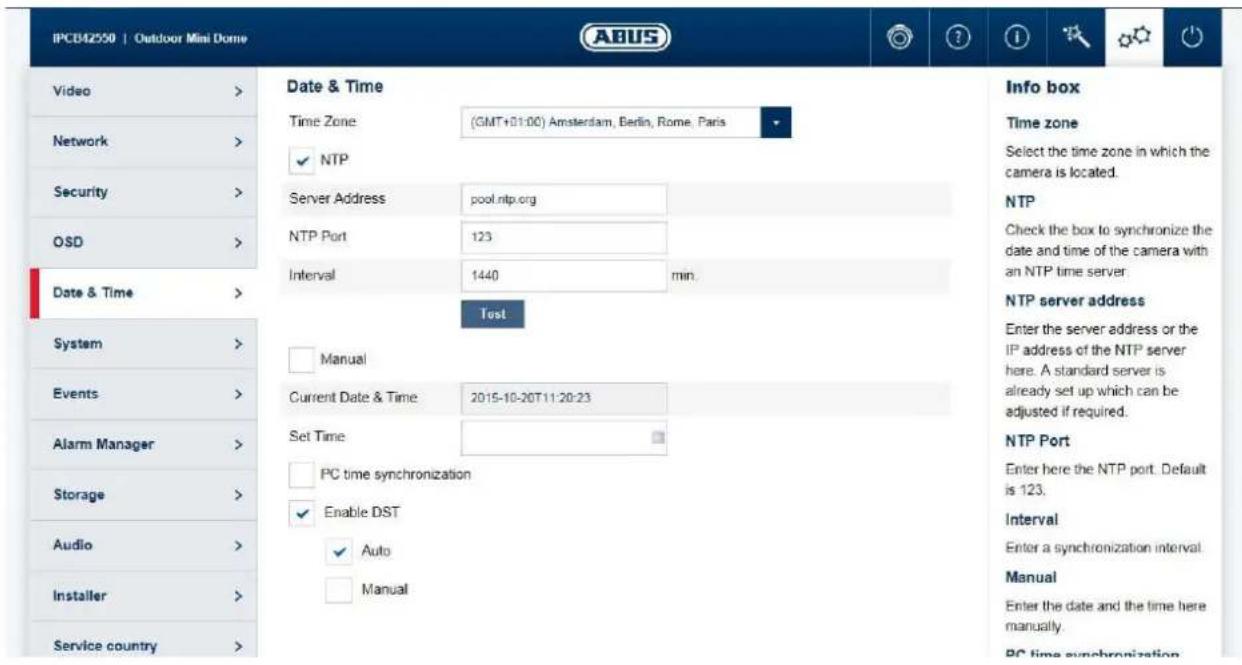Screen dimensions: 1242x665
Task: Click the power logout icon
Action: [x=1191, y=39]
